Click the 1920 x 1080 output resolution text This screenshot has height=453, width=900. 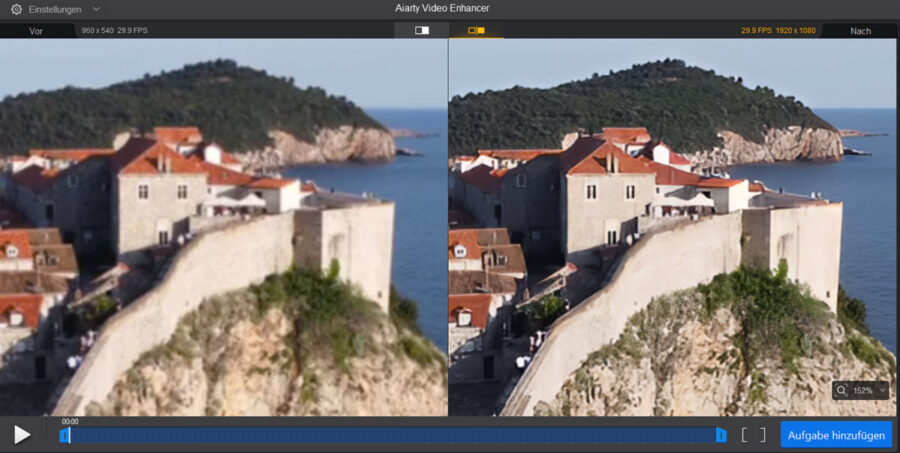point(796,30)
